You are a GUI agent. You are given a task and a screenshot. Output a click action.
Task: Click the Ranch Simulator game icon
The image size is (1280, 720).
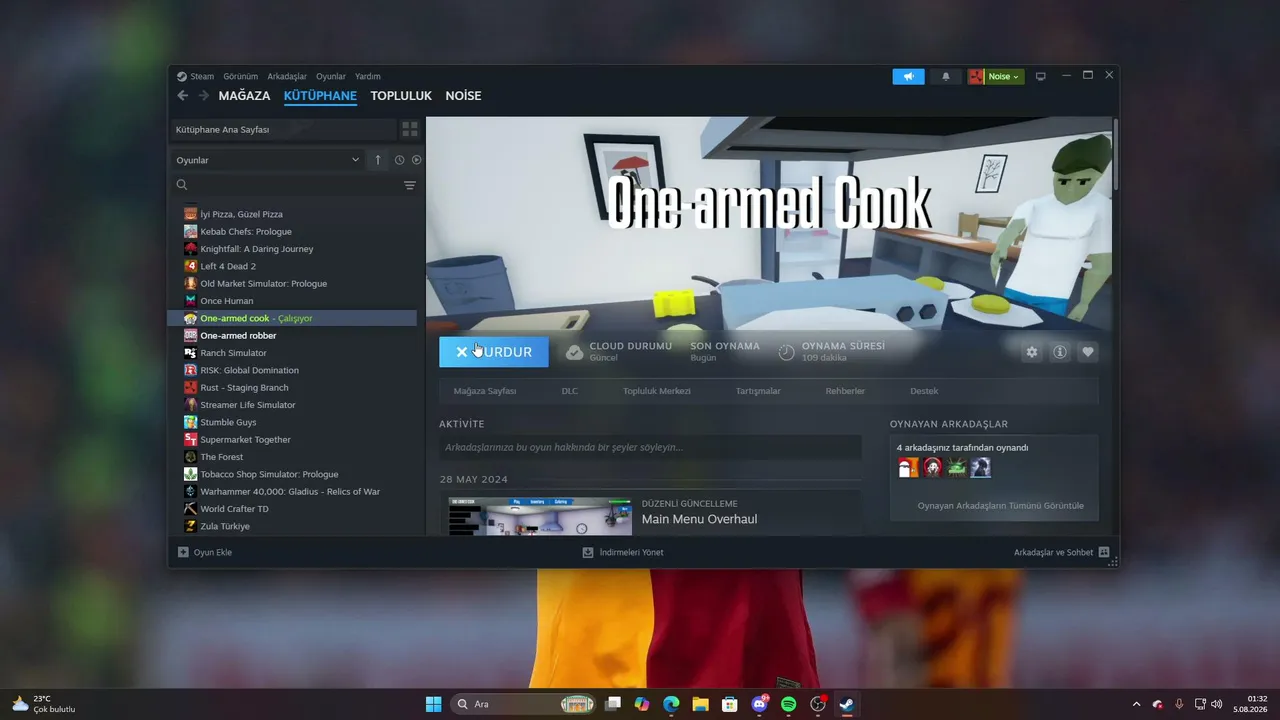(191, 353)
